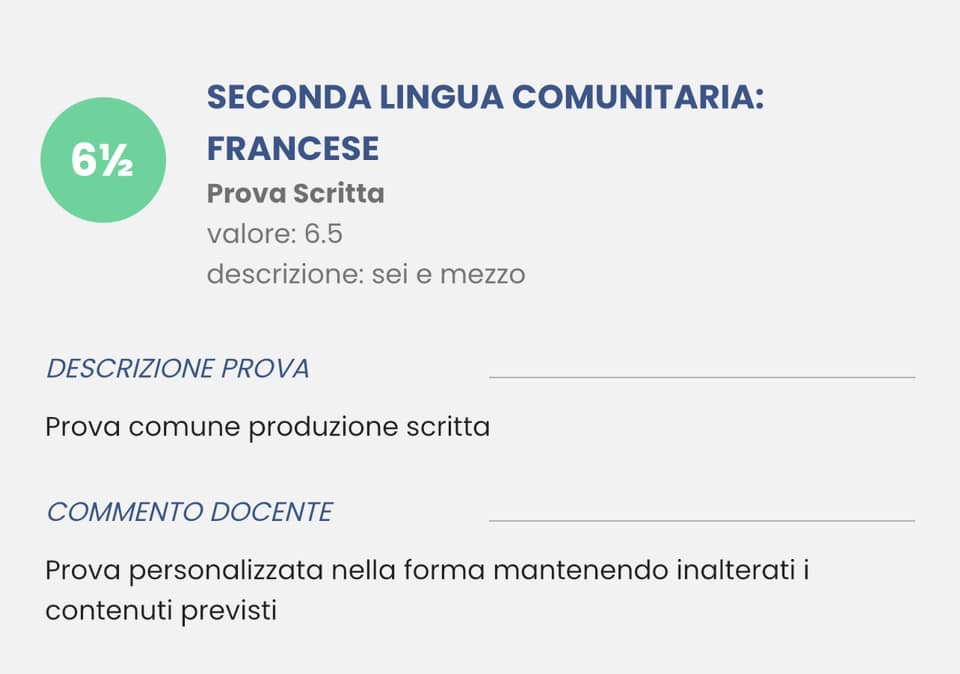
Task: Click the ½ fraction inside grade badge
Action: coord(116,162)
